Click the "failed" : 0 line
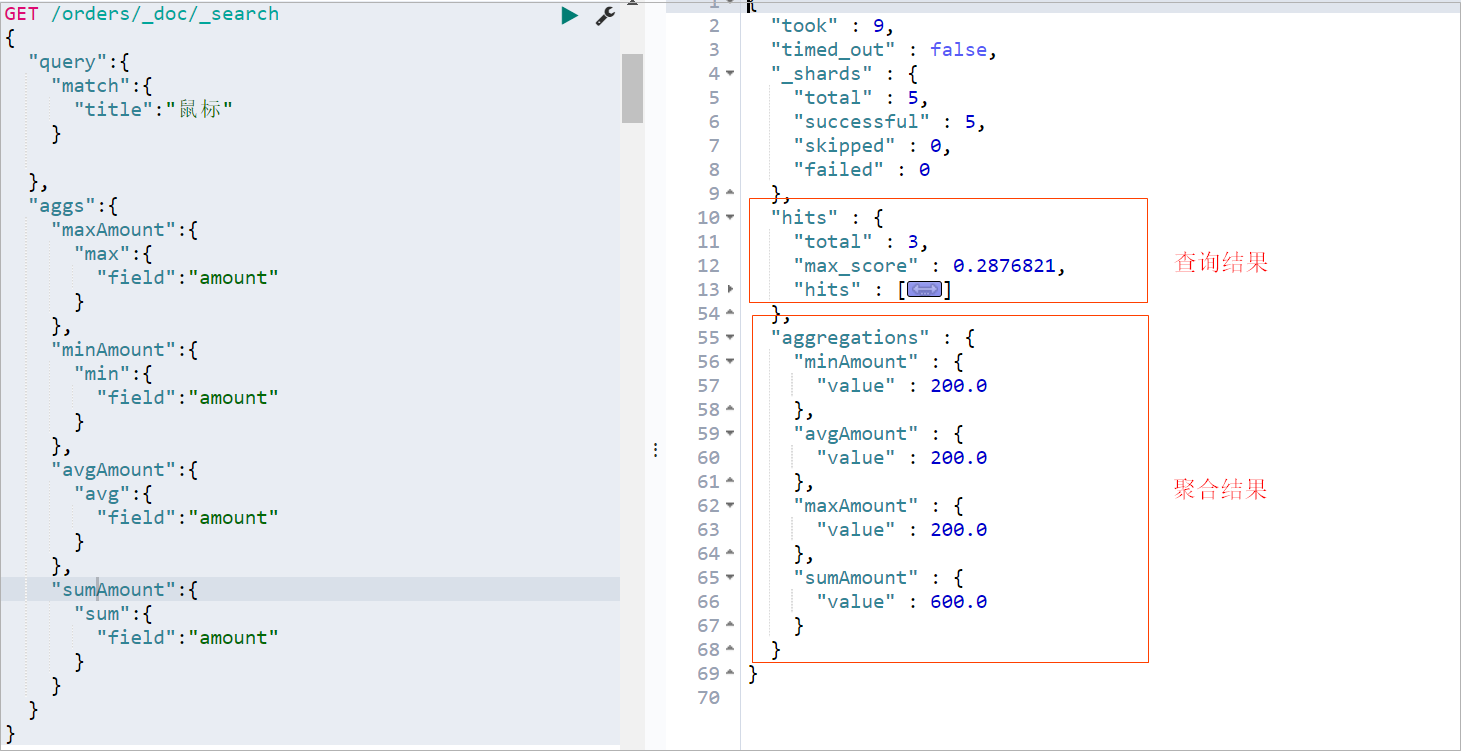The width and height of the screenshot is (1461, 751). click(861, 169)
